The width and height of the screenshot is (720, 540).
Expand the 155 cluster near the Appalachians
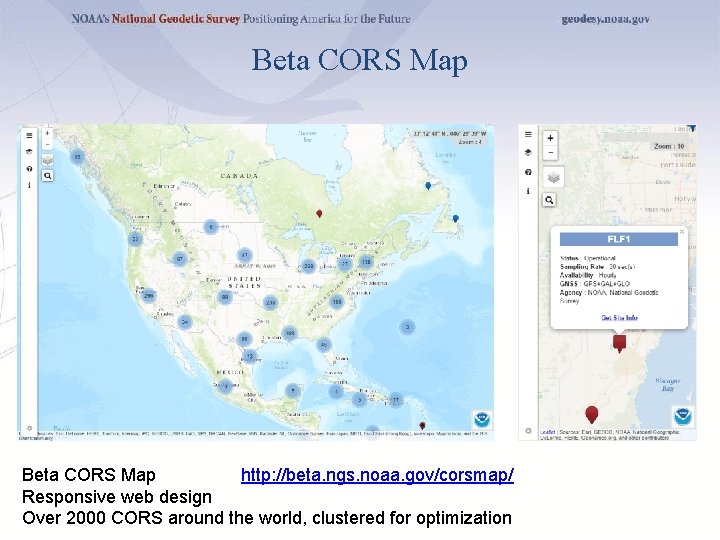(x=337, y=302)
